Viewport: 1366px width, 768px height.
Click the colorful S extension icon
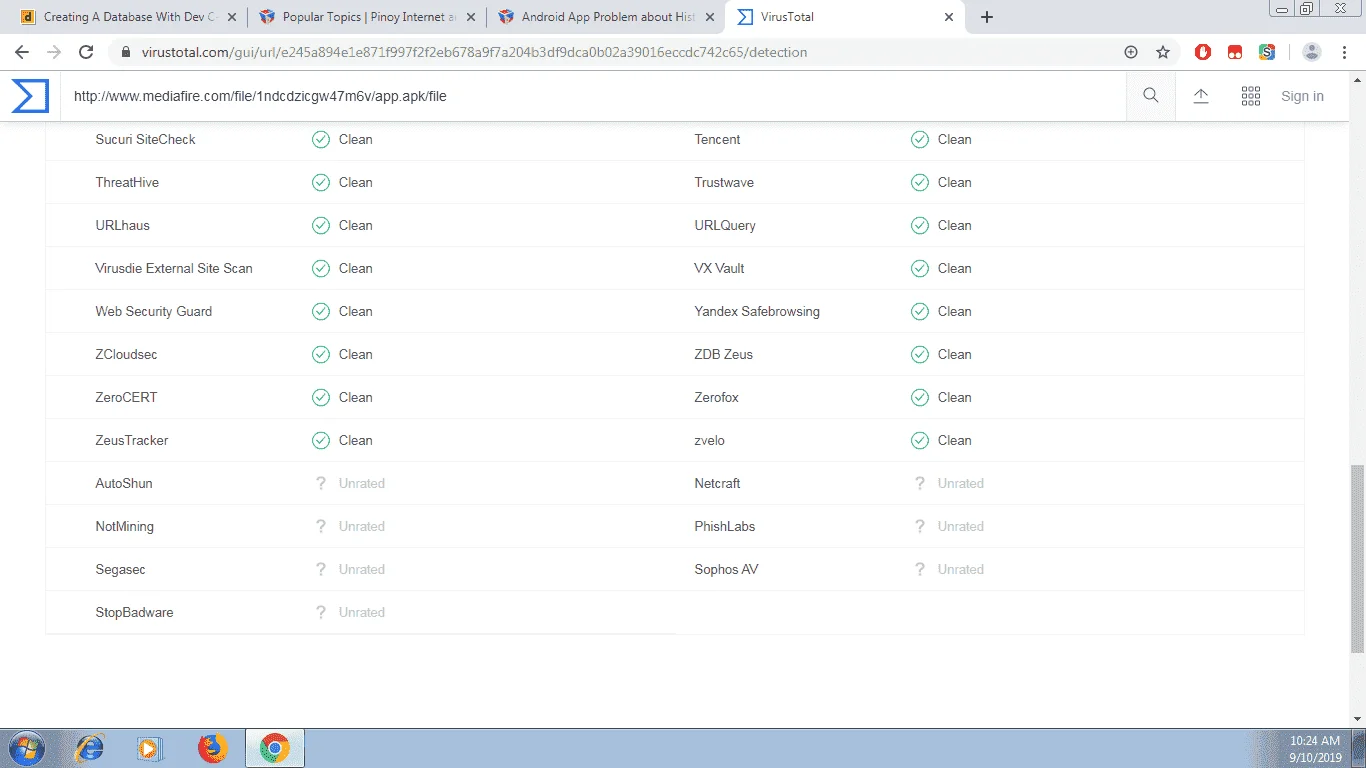pyautogui.click(x=1267, y=52)
